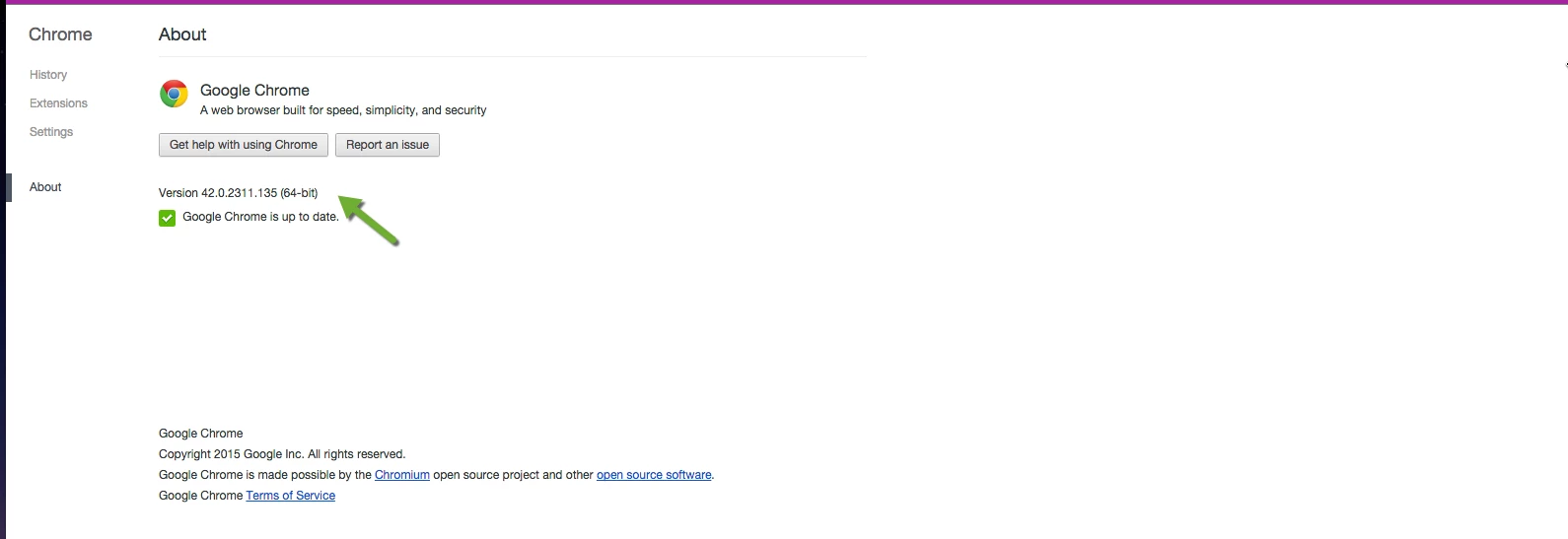Open the Terms of Service link

pyautogui.click(x=291, y=496)
